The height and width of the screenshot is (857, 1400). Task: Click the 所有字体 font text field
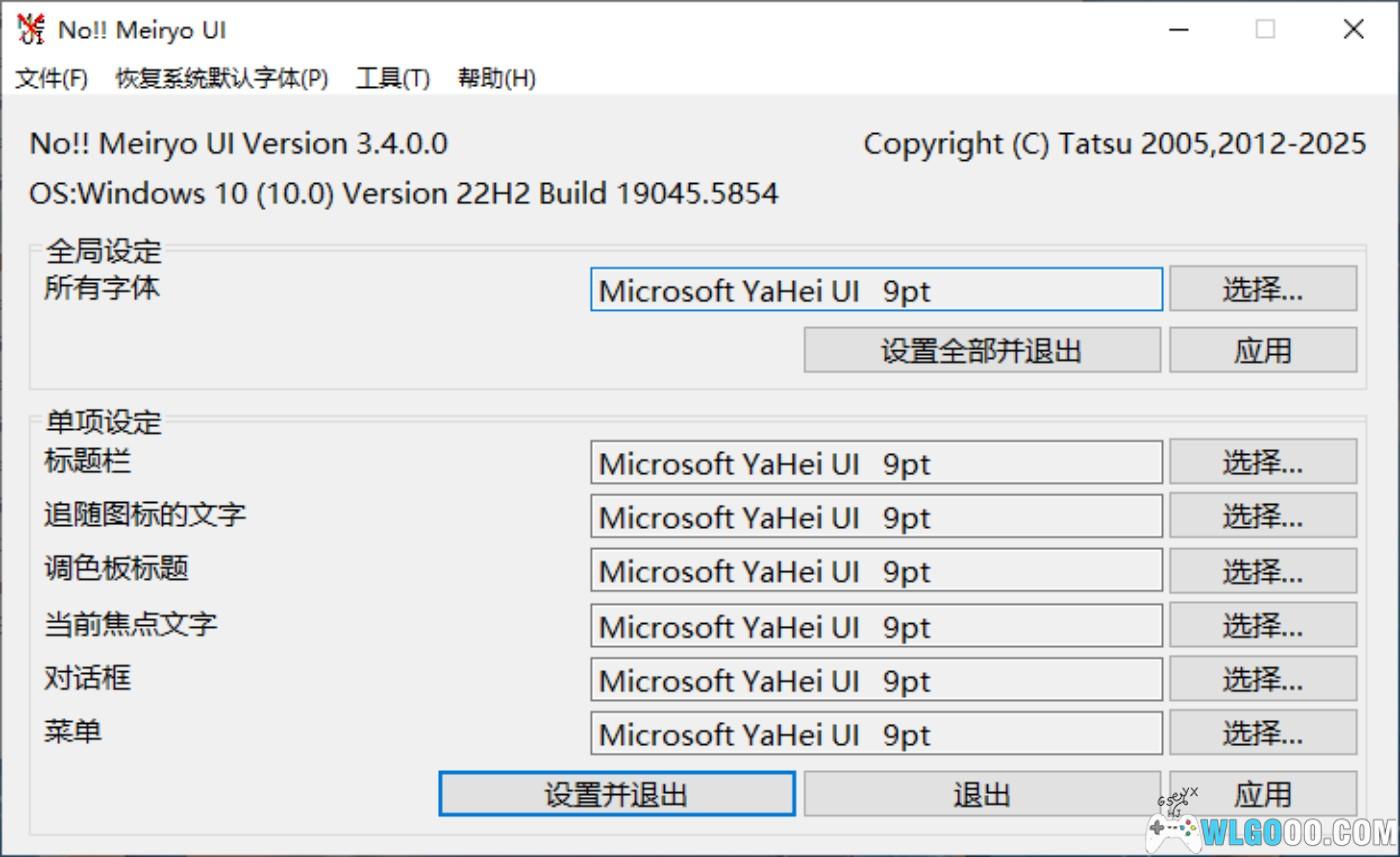875,290
